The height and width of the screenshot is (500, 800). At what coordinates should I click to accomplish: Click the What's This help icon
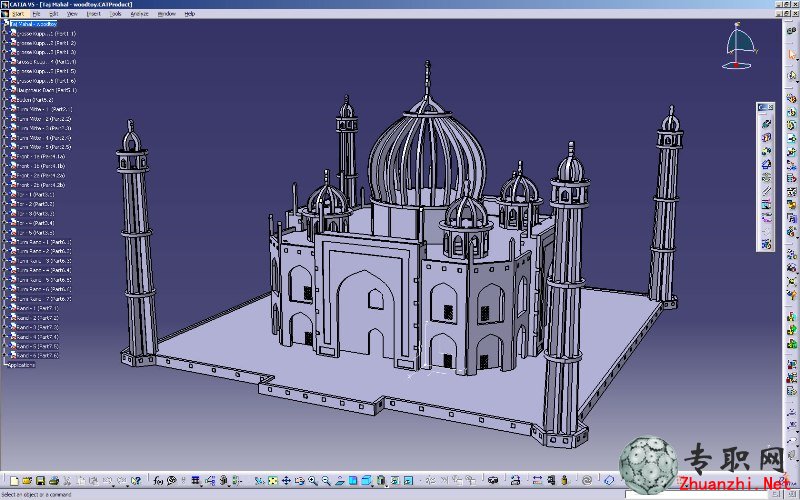[x=136, y=481]
